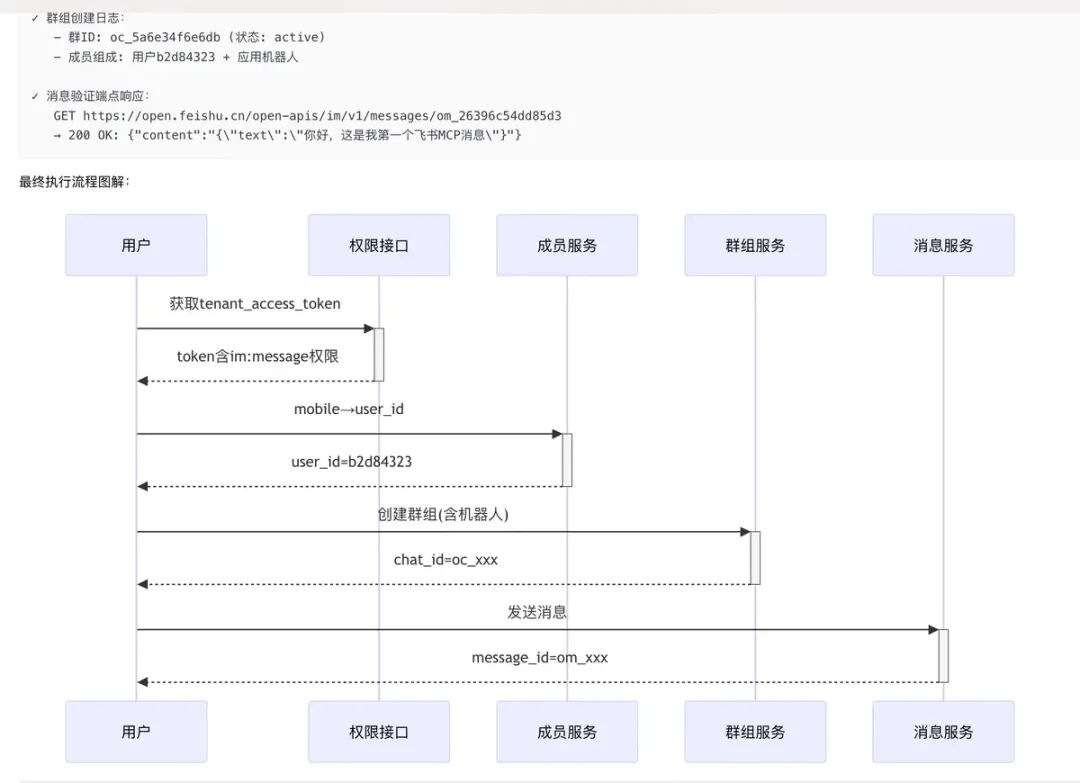Viewport: 1080px width, 783px height.
Task: Click the mobile→user_id message label
Action: tap(349, 409)
